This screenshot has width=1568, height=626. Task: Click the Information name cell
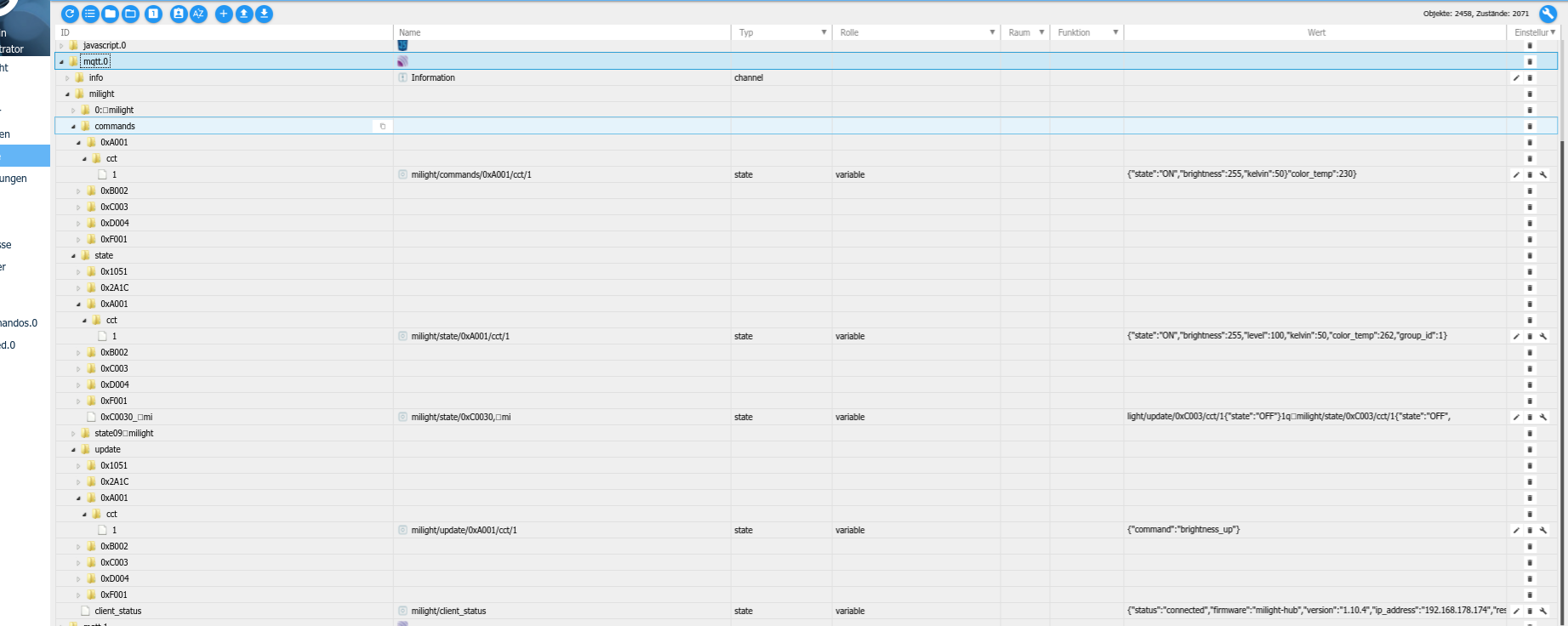pos(433,78)
